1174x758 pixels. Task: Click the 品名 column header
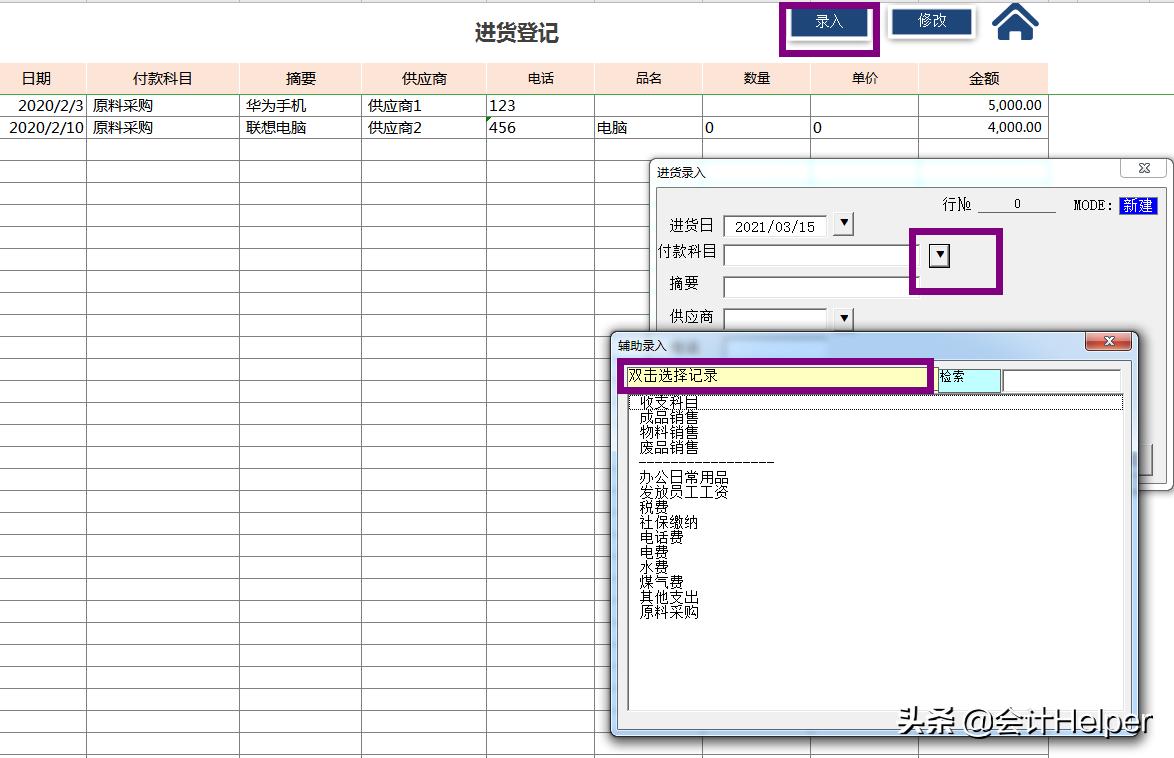tap(646, 77)
